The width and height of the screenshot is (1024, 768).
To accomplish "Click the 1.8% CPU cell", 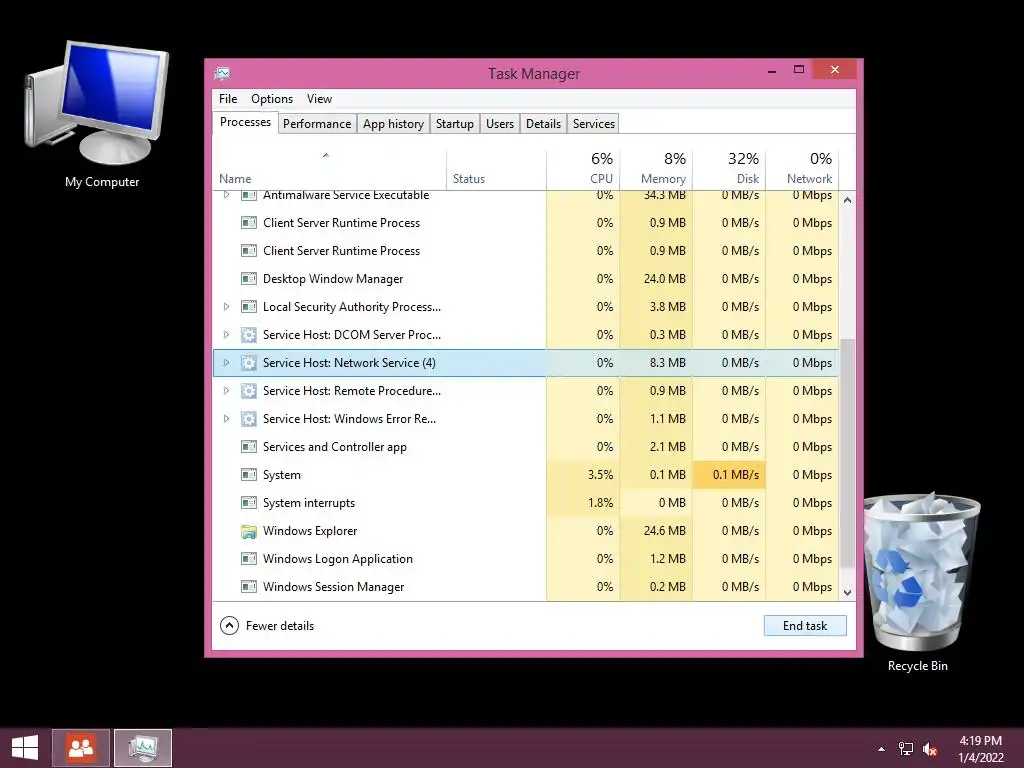I will pos(583,503).
